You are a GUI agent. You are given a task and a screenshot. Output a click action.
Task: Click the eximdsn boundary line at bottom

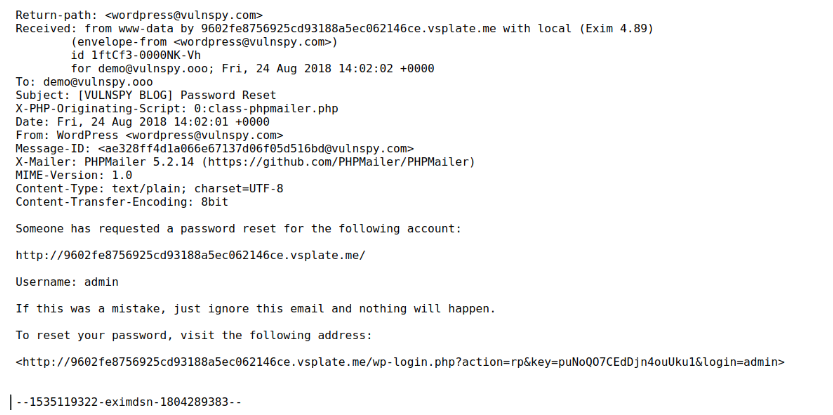pos(128,402)
